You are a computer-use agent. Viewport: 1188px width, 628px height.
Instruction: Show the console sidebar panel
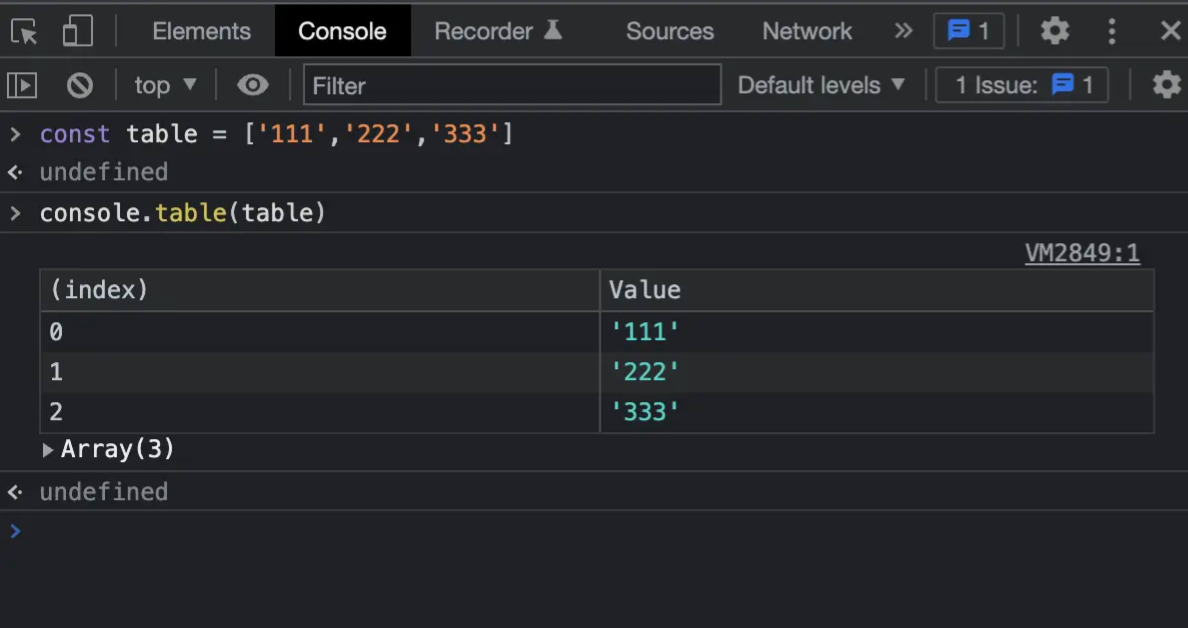point(22,85)
